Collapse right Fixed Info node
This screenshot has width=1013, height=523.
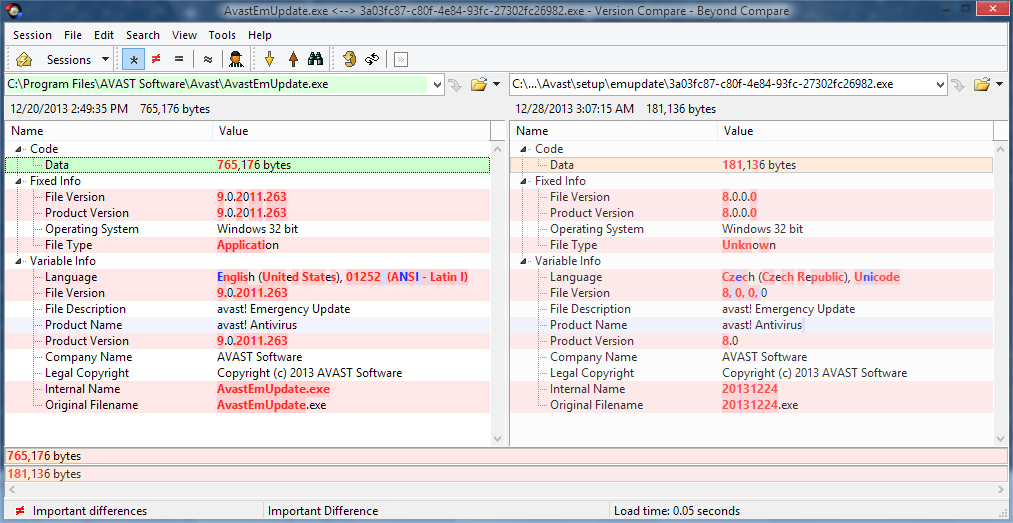pos(524,181)
